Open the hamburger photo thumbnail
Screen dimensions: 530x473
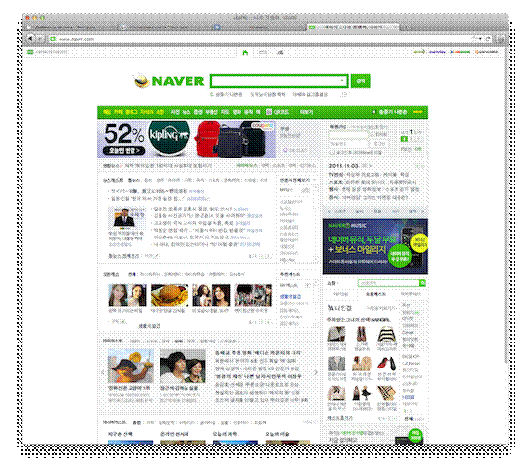169,295
